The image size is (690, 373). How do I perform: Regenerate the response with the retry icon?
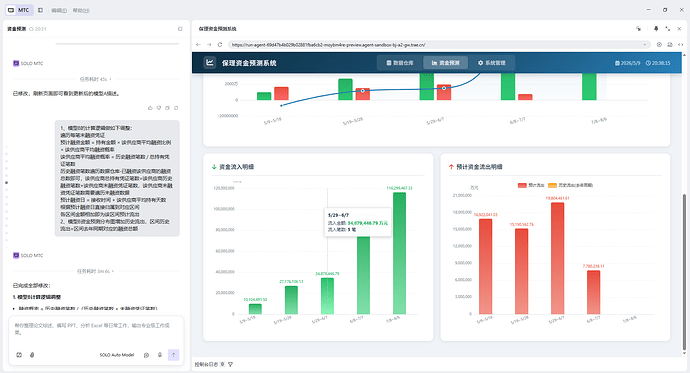coord(176,108)
